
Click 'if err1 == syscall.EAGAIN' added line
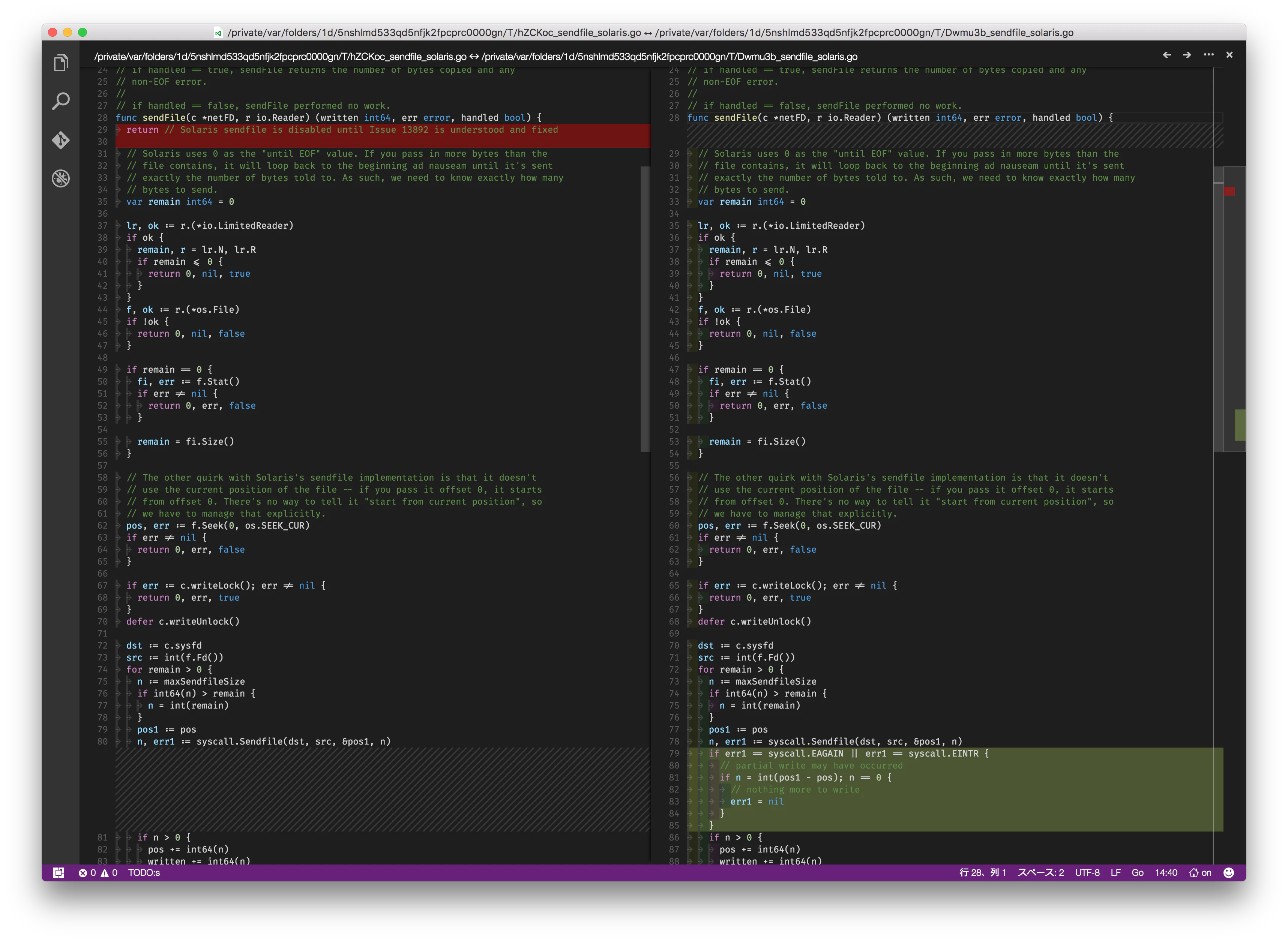pos(848,753)
